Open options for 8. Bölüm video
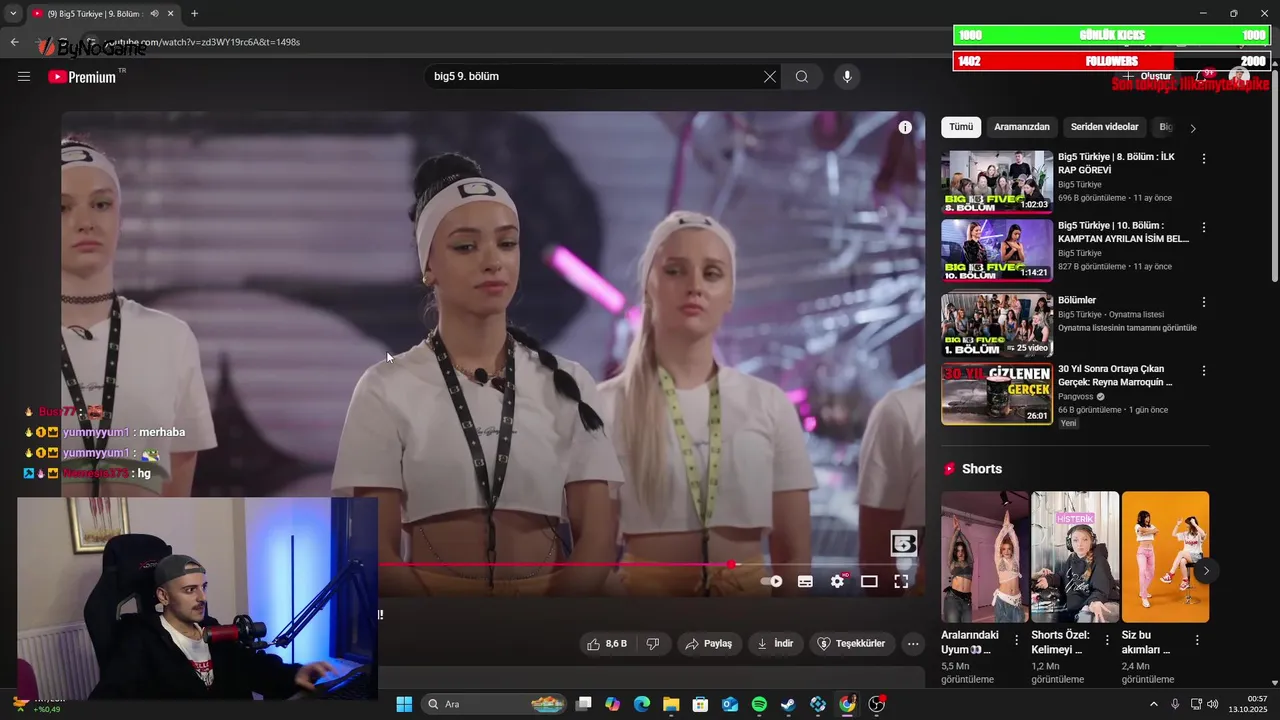Image resolution: width=1280 pixels, height=720 pixels. pos(1204,159)
